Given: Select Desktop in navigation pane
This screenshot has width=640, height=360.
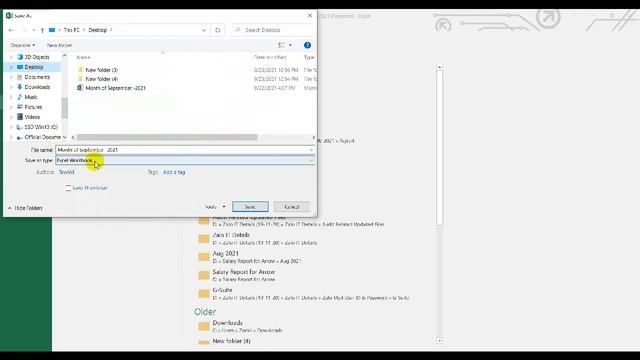Looking at the screenshot, I should 33,67.
